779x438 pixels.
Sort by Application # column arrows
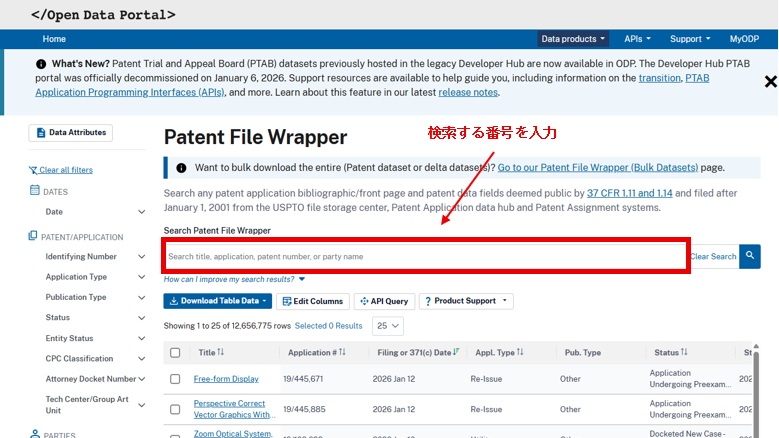342,352
